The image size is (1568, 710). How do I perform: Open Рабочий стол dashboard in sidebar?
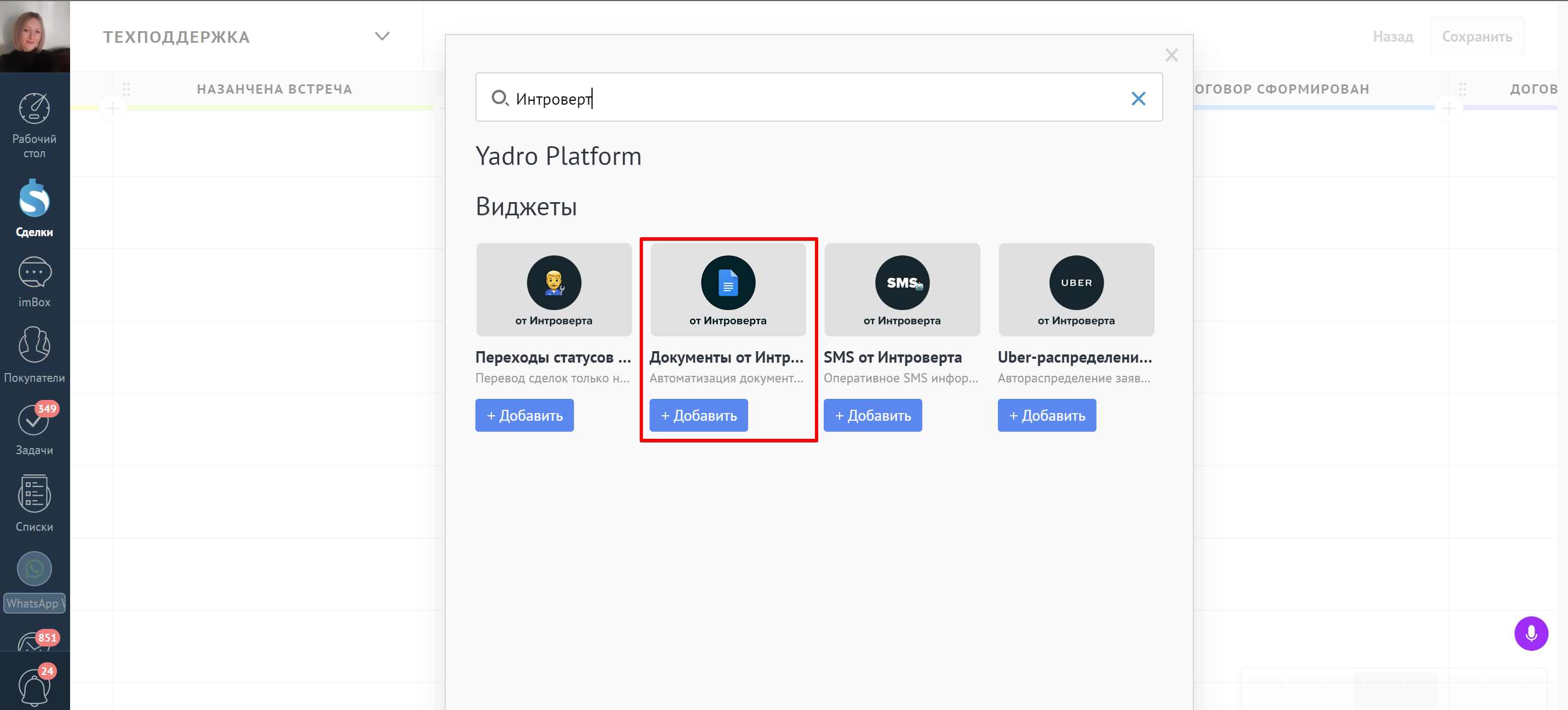(35, 125)
